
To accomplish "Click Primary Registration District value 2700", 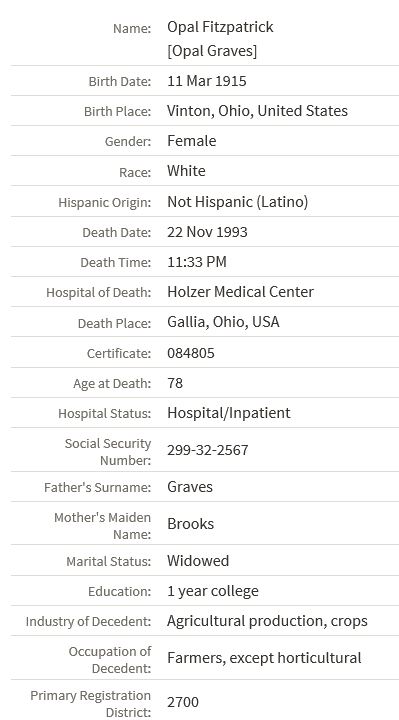I will pyautogui.click(x=183, y=702).
